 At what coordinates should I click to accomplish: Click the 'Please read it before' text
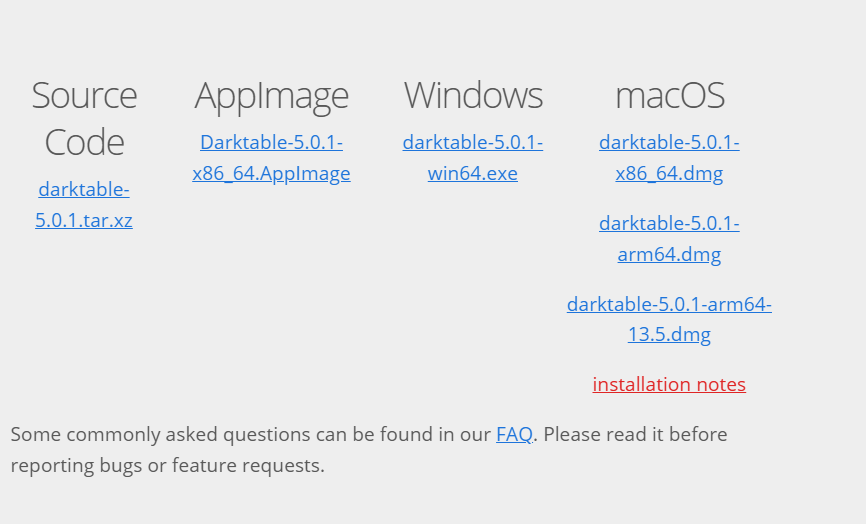pos(635,434)
